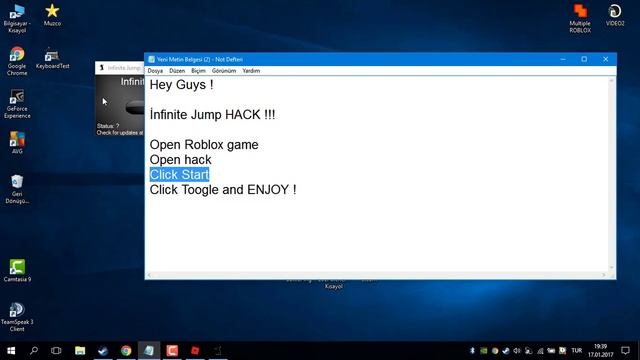Click the Notepad vertical scrollbar down arrow

click(611, 267)
